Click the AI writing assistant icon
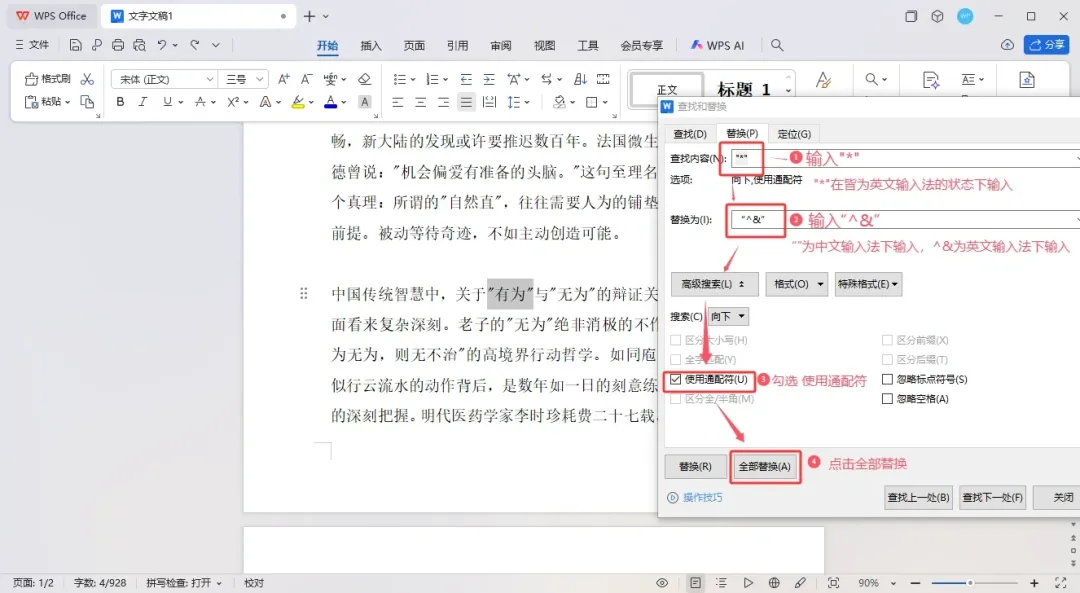The height and width of the screenshot is (593, 1080). [x=931, y=80]
